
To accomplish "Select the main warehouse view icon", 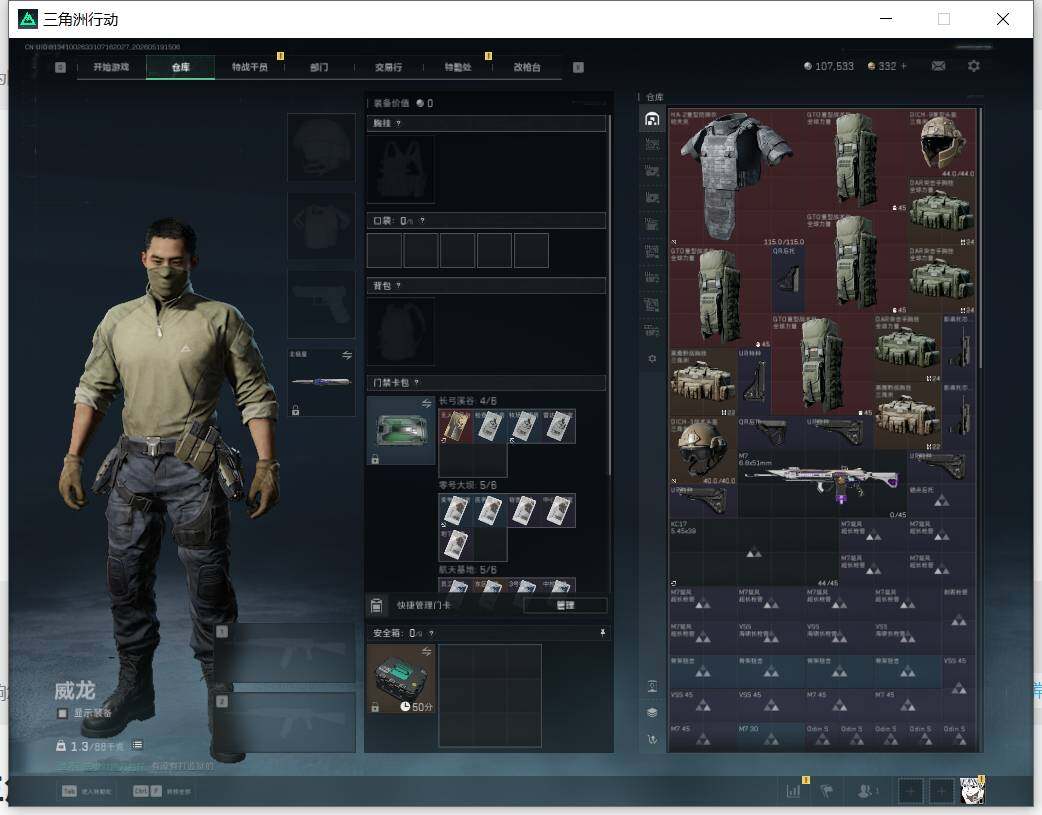I will (x=652, y=118).
